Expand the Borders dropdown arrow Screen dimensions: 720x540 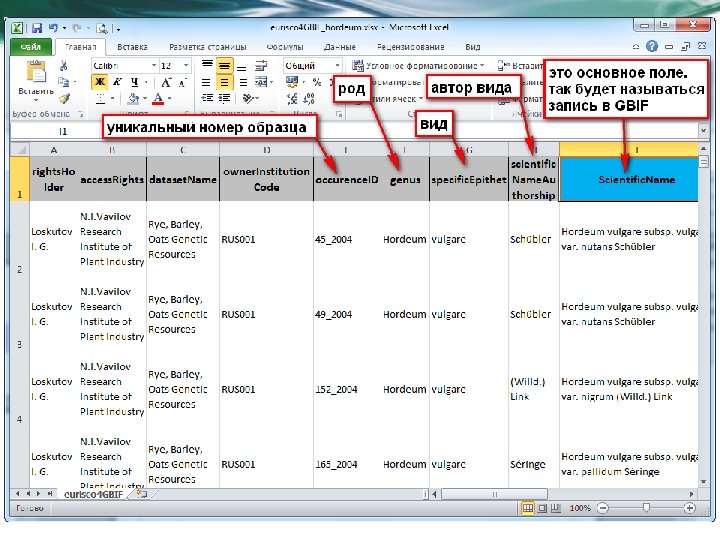pyautogui.click(x=112, y=98)
